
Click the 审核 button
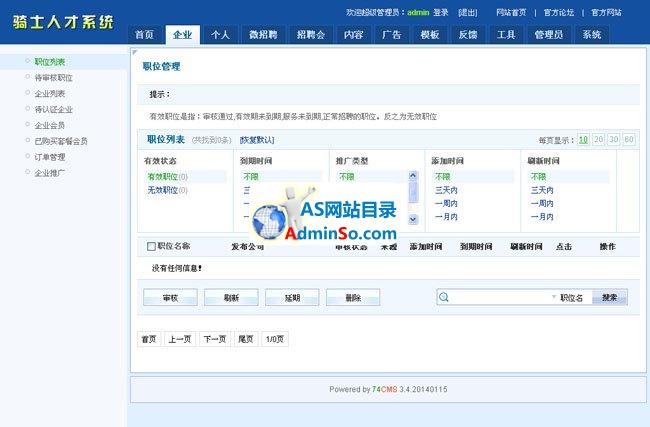[170, 298]
